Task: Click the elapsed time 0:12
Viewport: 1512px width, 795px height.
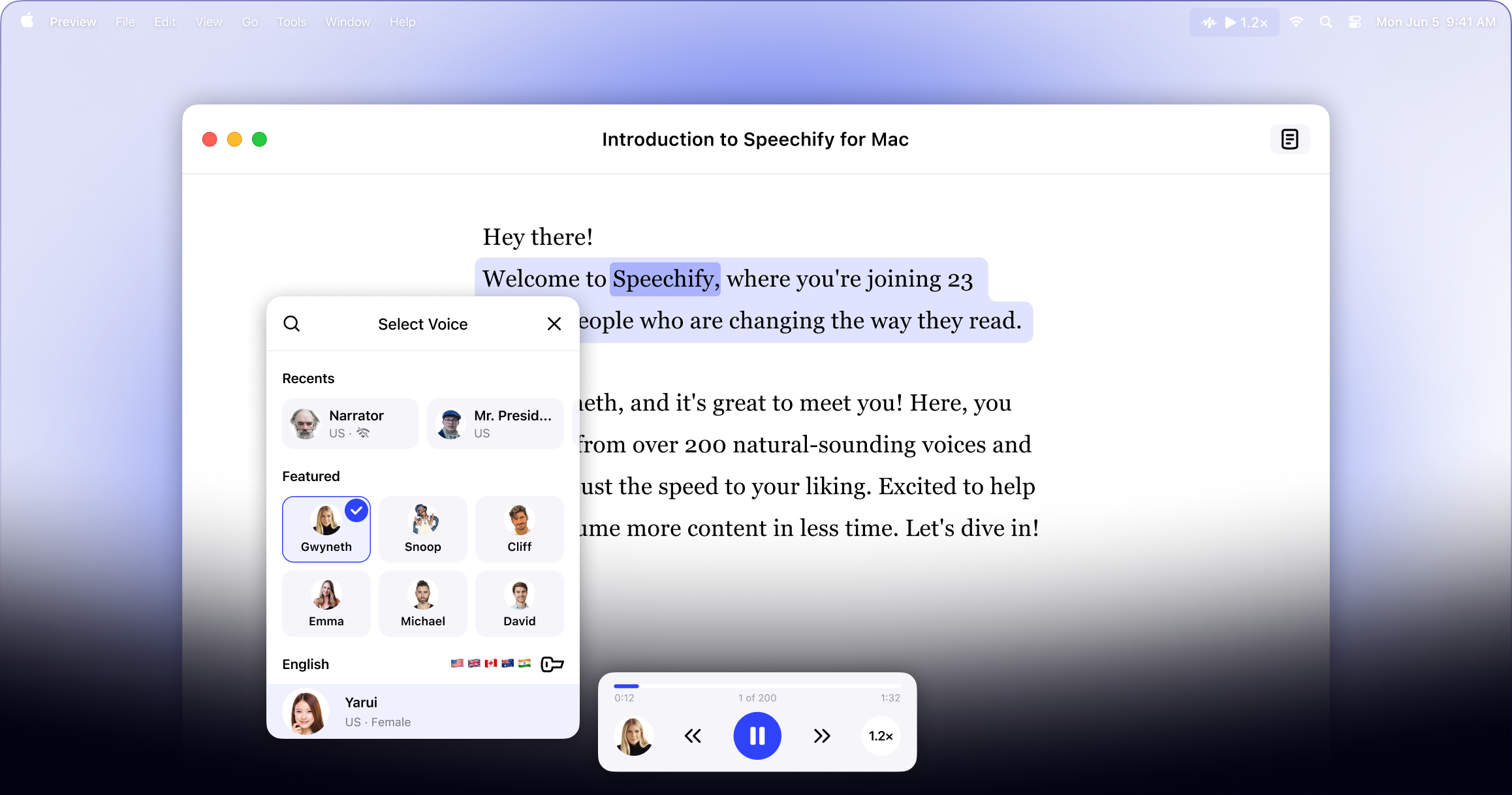Action: 624,698
